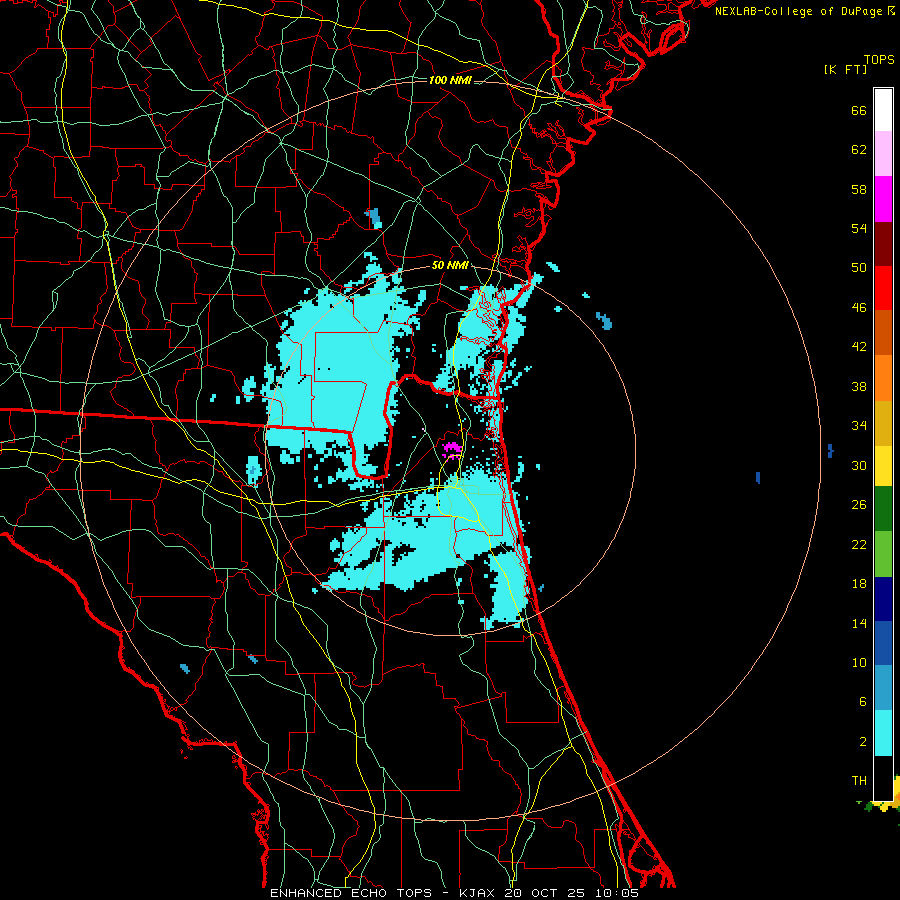Click the 22 value on the scale
This screenshot has height=900, width=900.
tap(859, 544)
